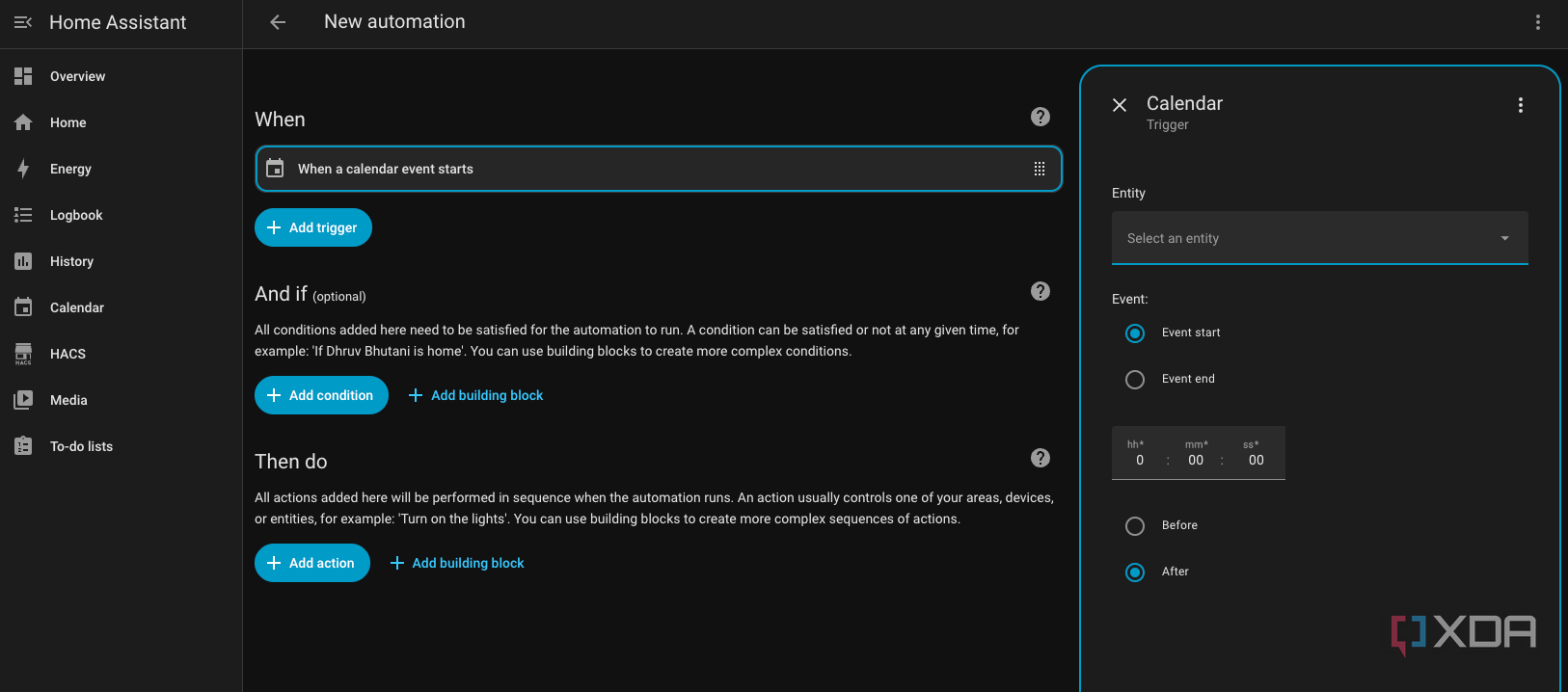
Task: Choose the After offset radio button
Action: (1135, 572)
